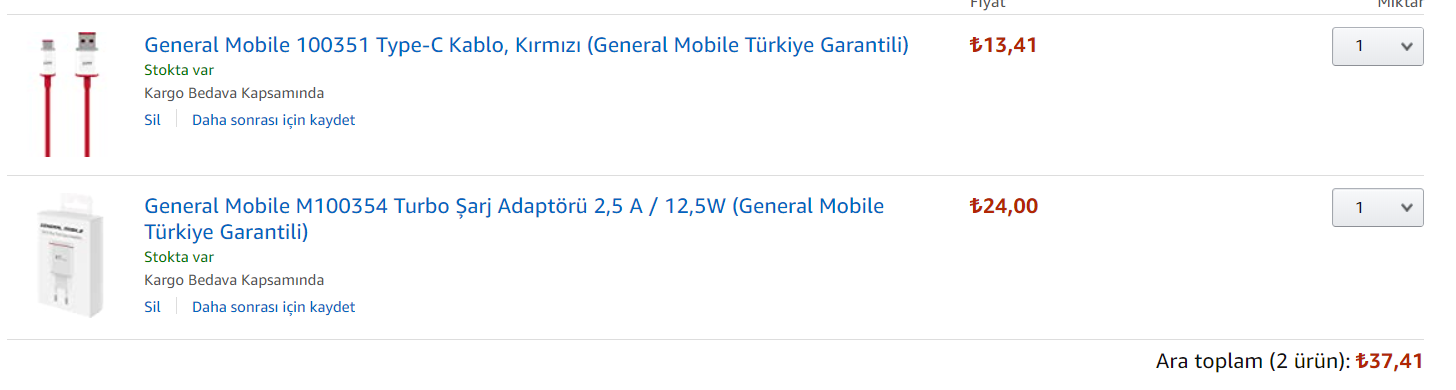
Task: Open the M100354 Turbo Şarj Adaptörü link
Action: (x=514, y=219)
